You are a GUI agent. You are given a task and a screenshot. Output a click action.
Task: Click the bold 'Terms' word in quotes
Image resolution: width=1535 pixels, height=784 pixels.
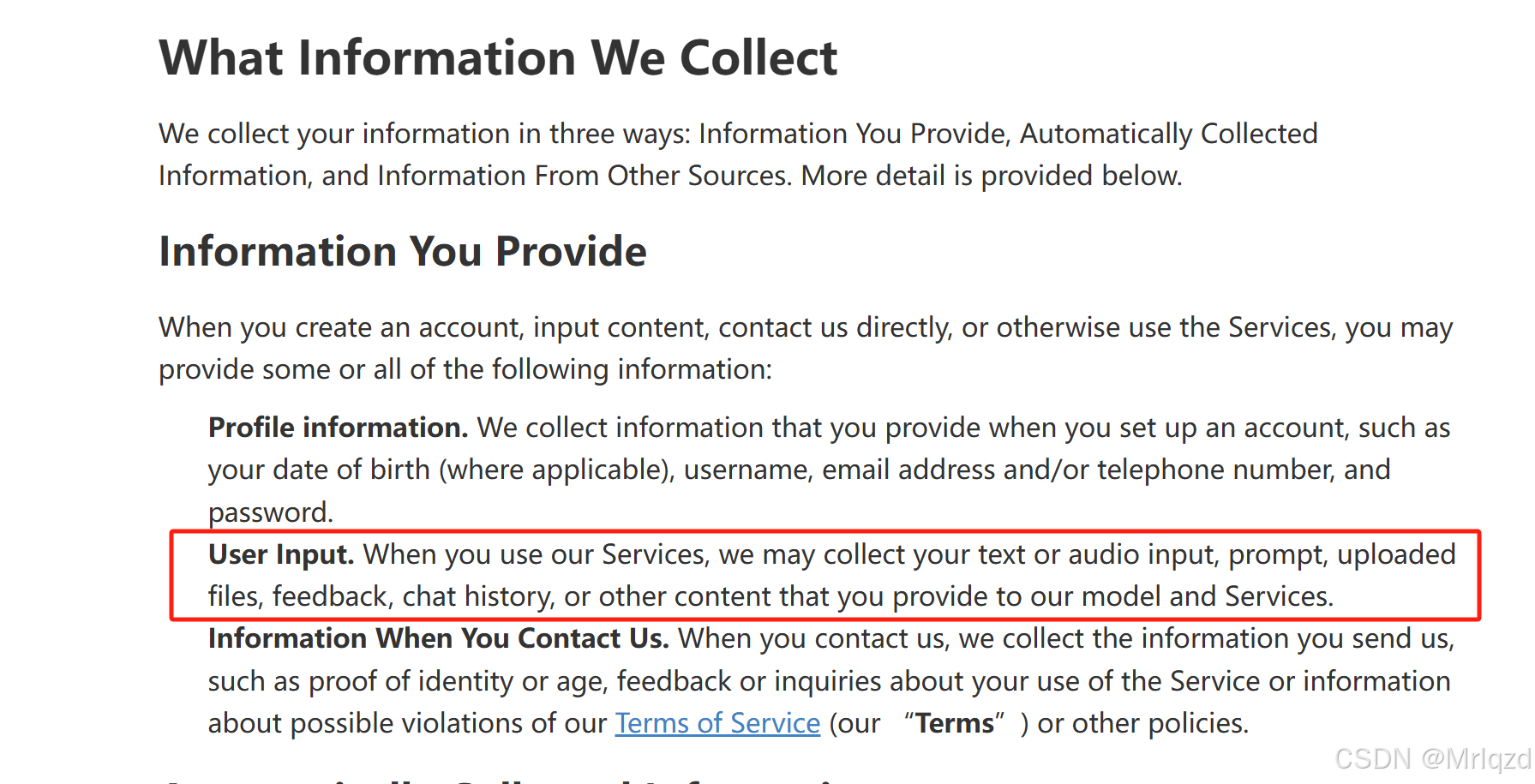pyautogui.click(x=955, y=723)
